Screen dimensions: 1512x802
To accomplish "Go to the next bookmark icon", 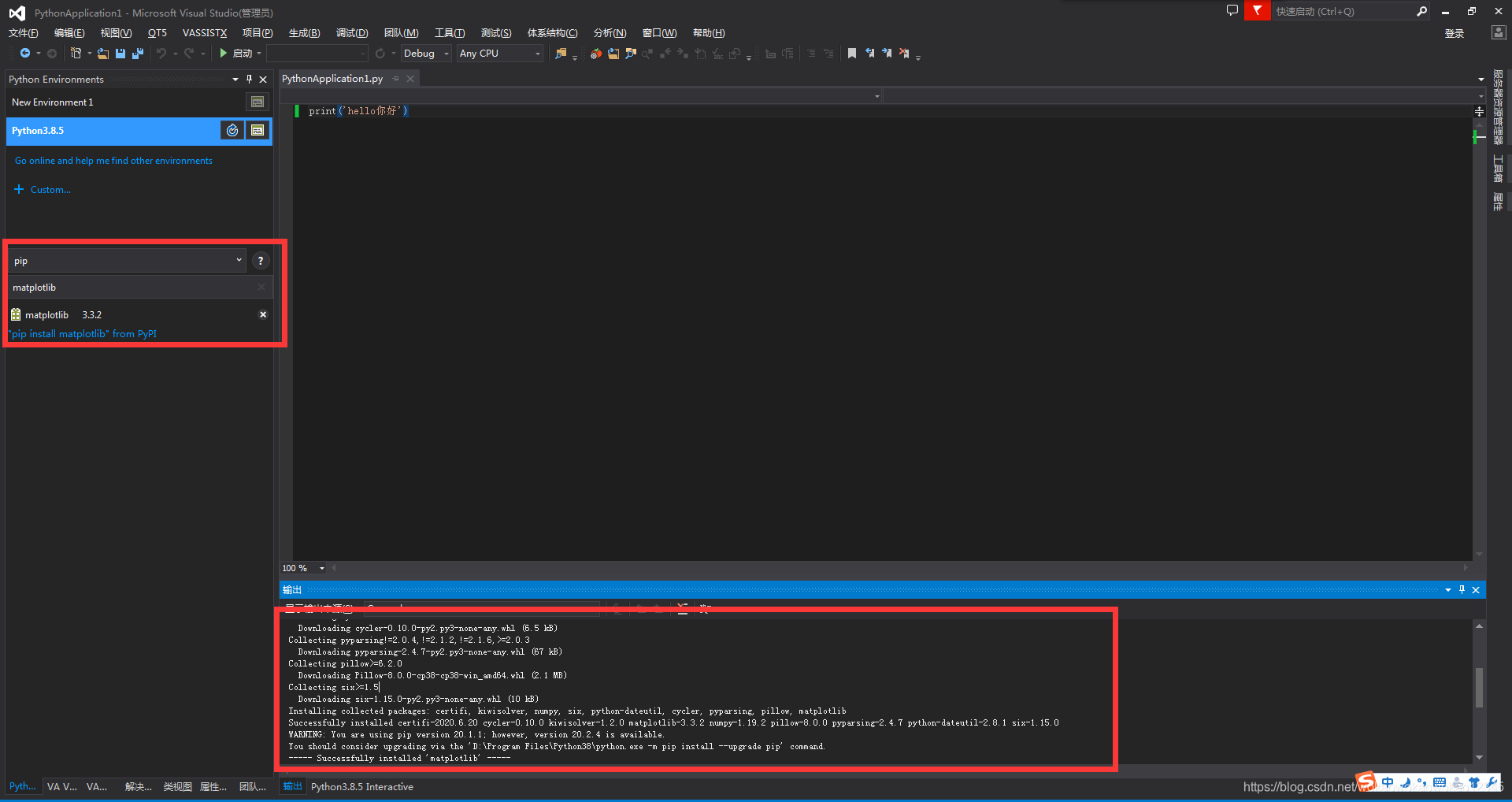I will tap(887, 54).
